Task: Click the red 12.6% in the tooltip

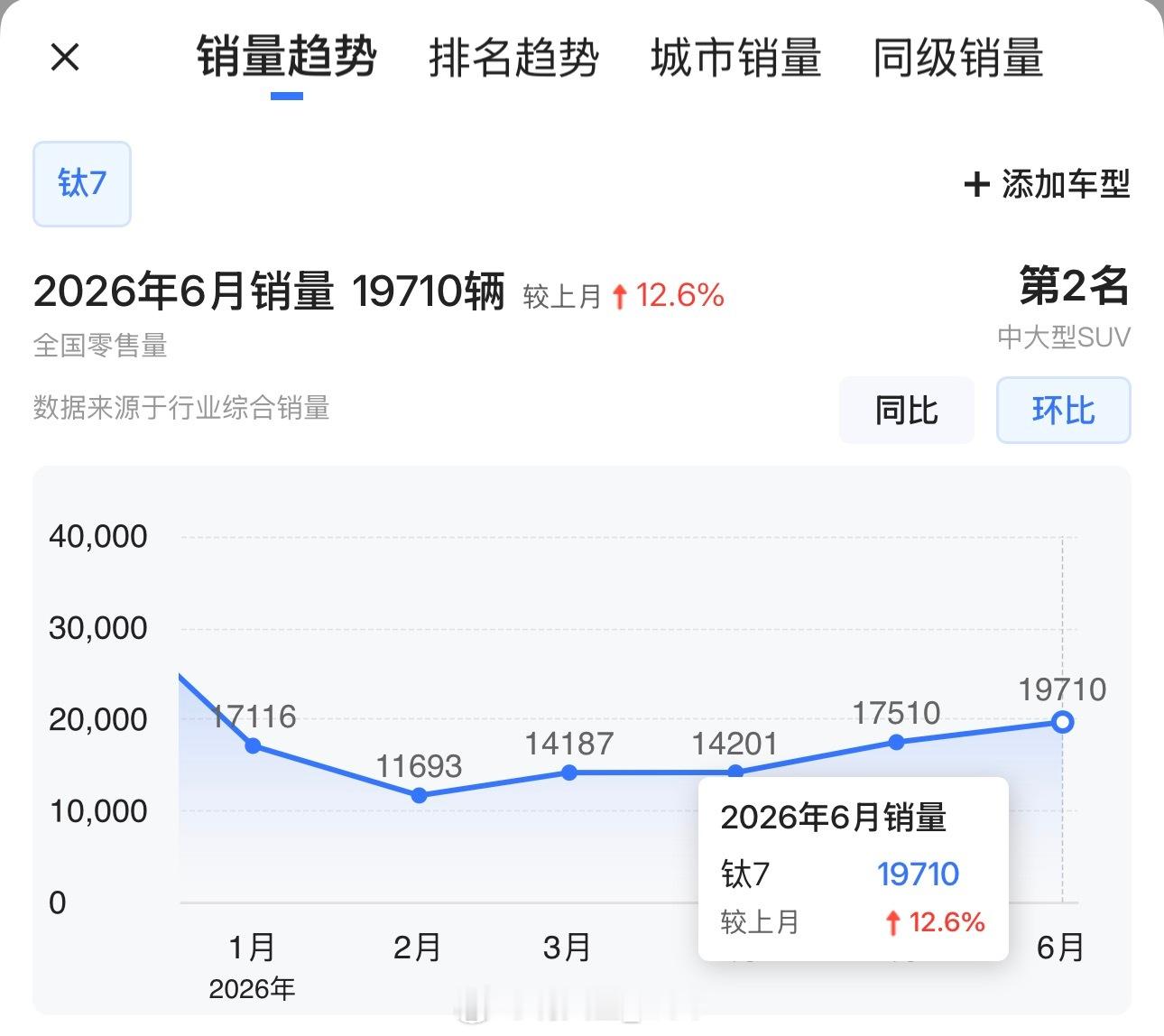Action: [x=947, y=921]
